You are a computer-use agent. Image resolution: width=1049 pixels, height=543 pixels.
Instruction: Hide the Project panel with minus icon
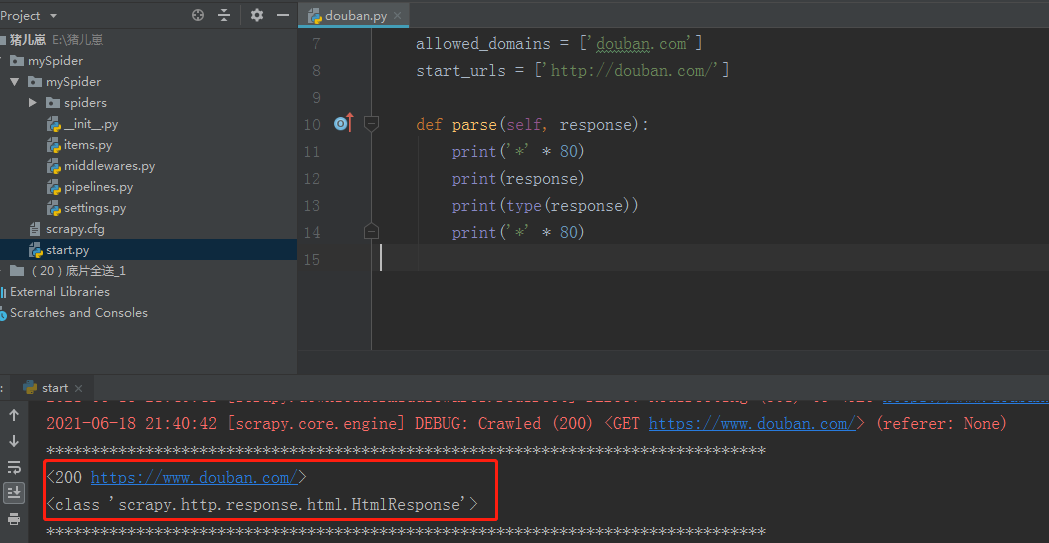point(284,15)
